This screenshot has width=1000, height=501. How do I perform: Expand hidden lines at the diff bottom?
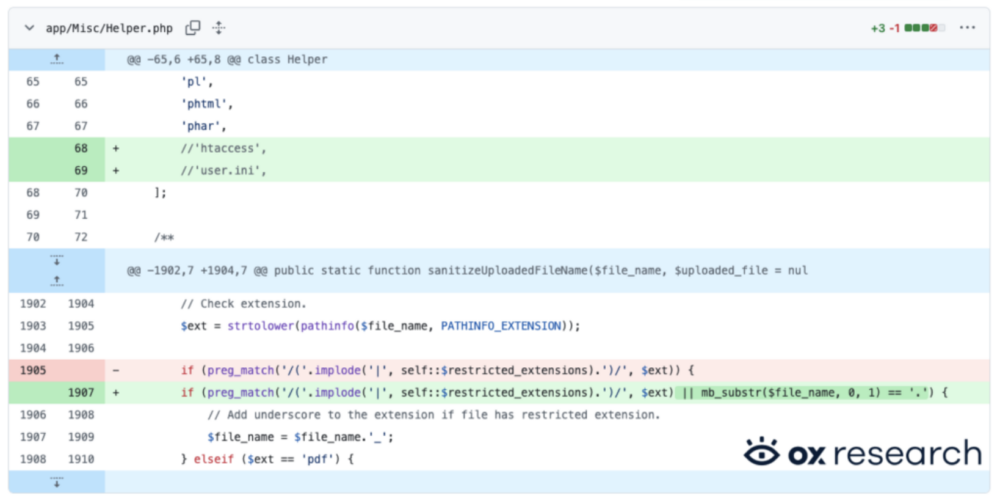click(x=57, y=483)
